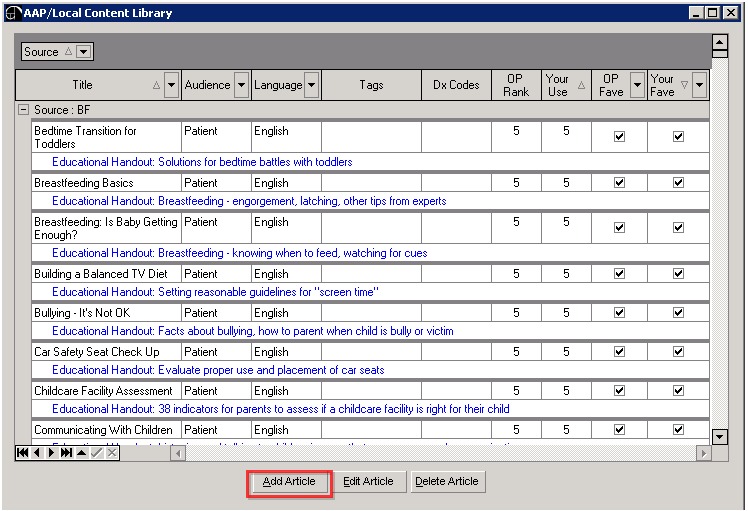Click the Source sort triangle indicator
Image resolution: width=748 pixels, height=511 pixels.
pyautogui.click(x=69, y=51)
